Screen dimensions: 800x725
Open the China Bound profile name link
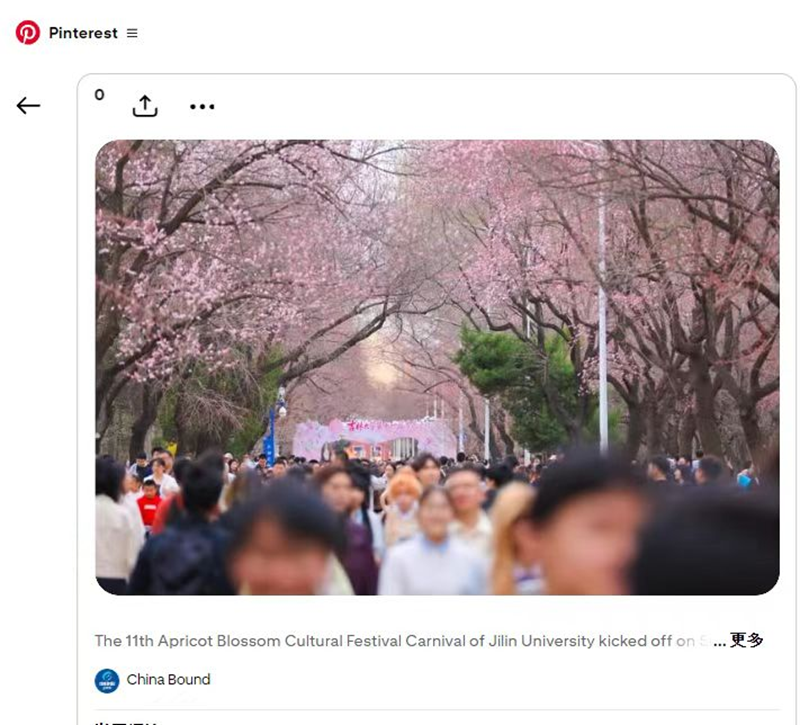pyautogui.click(x=168, y=680)
